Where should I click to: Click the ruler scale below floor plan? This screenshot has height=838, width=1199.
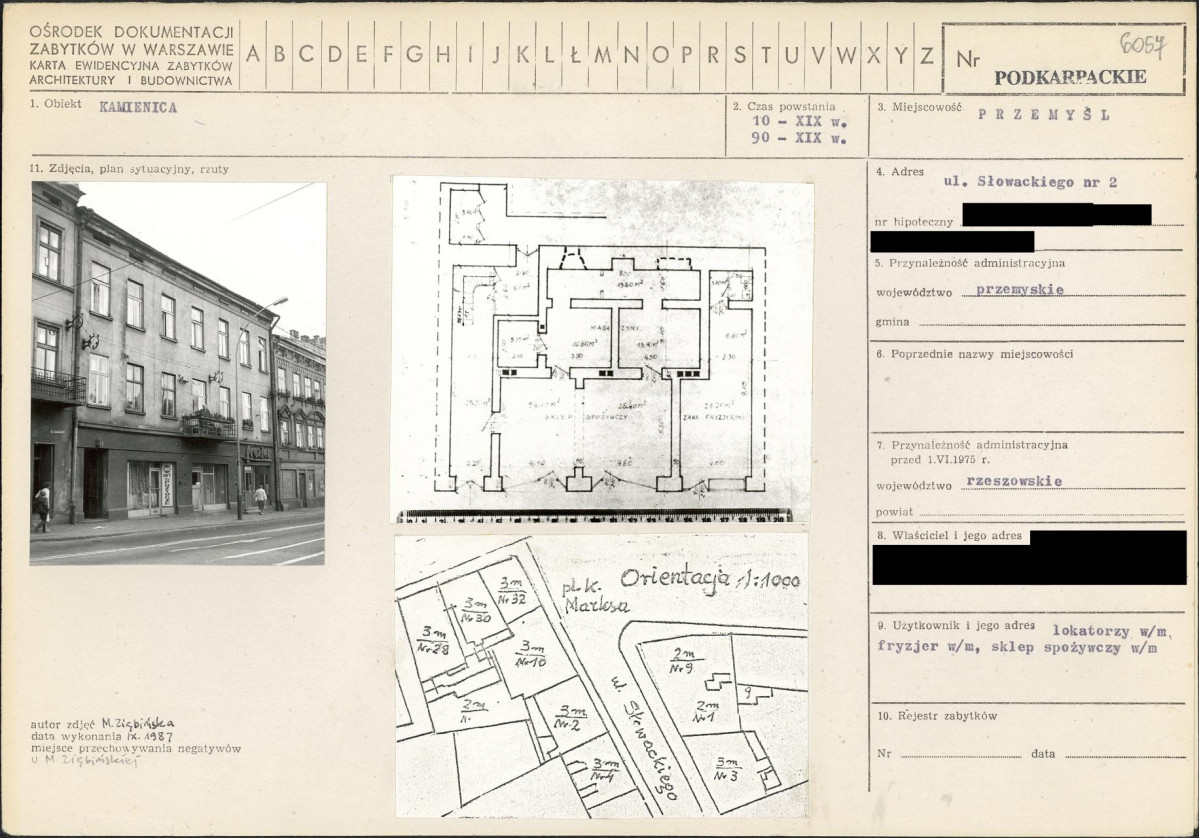click(x=594, y=517)
